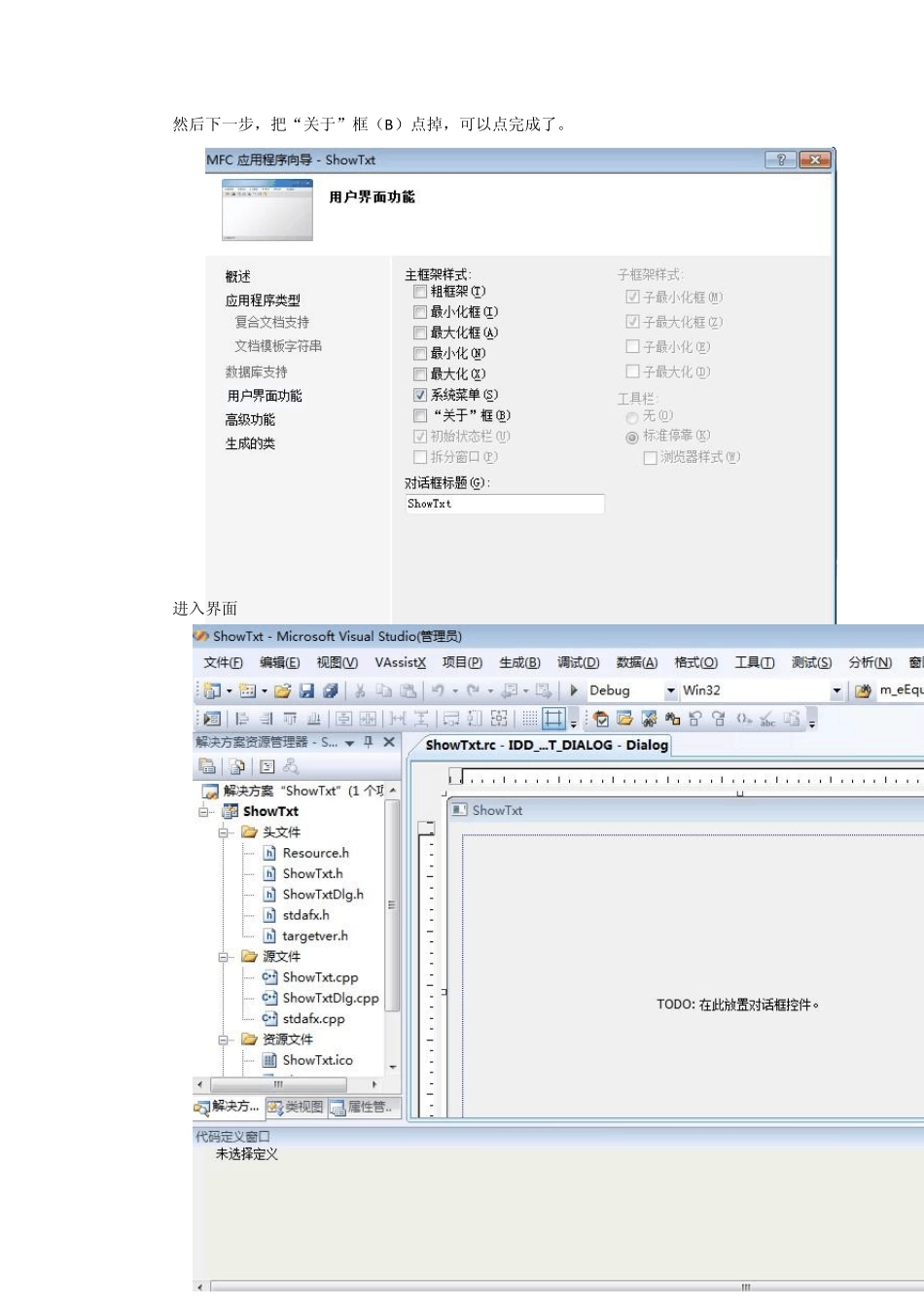Collapse the 资源文件 folder node
The width and height of the screenshot is (924, 1307).
224,1040
